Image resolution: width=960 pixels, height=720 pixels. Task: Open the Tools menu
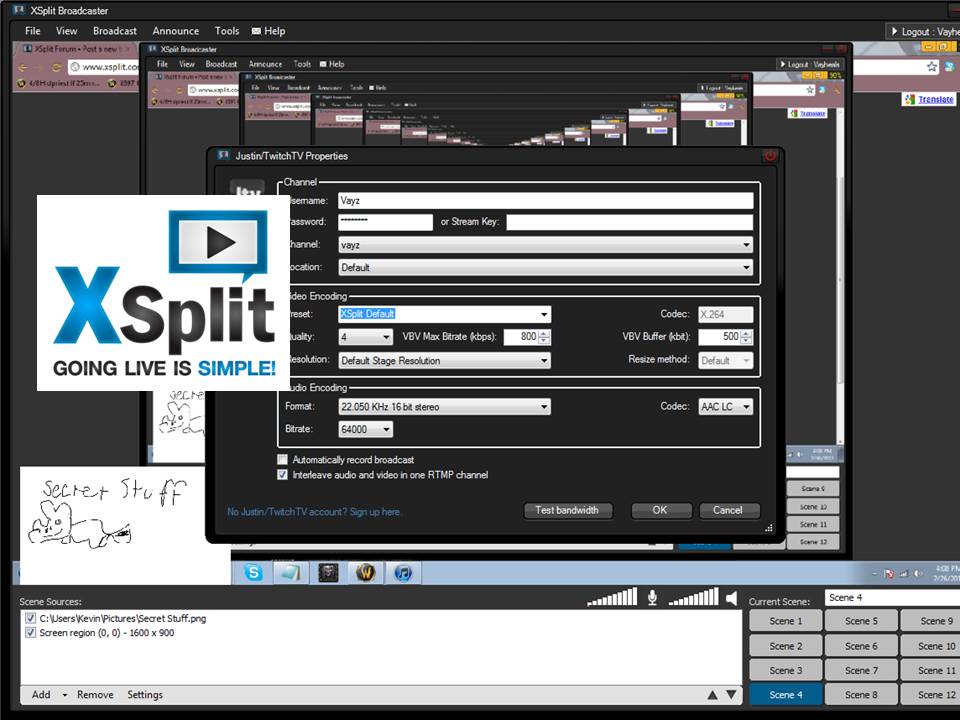click(x=227, y=31)
